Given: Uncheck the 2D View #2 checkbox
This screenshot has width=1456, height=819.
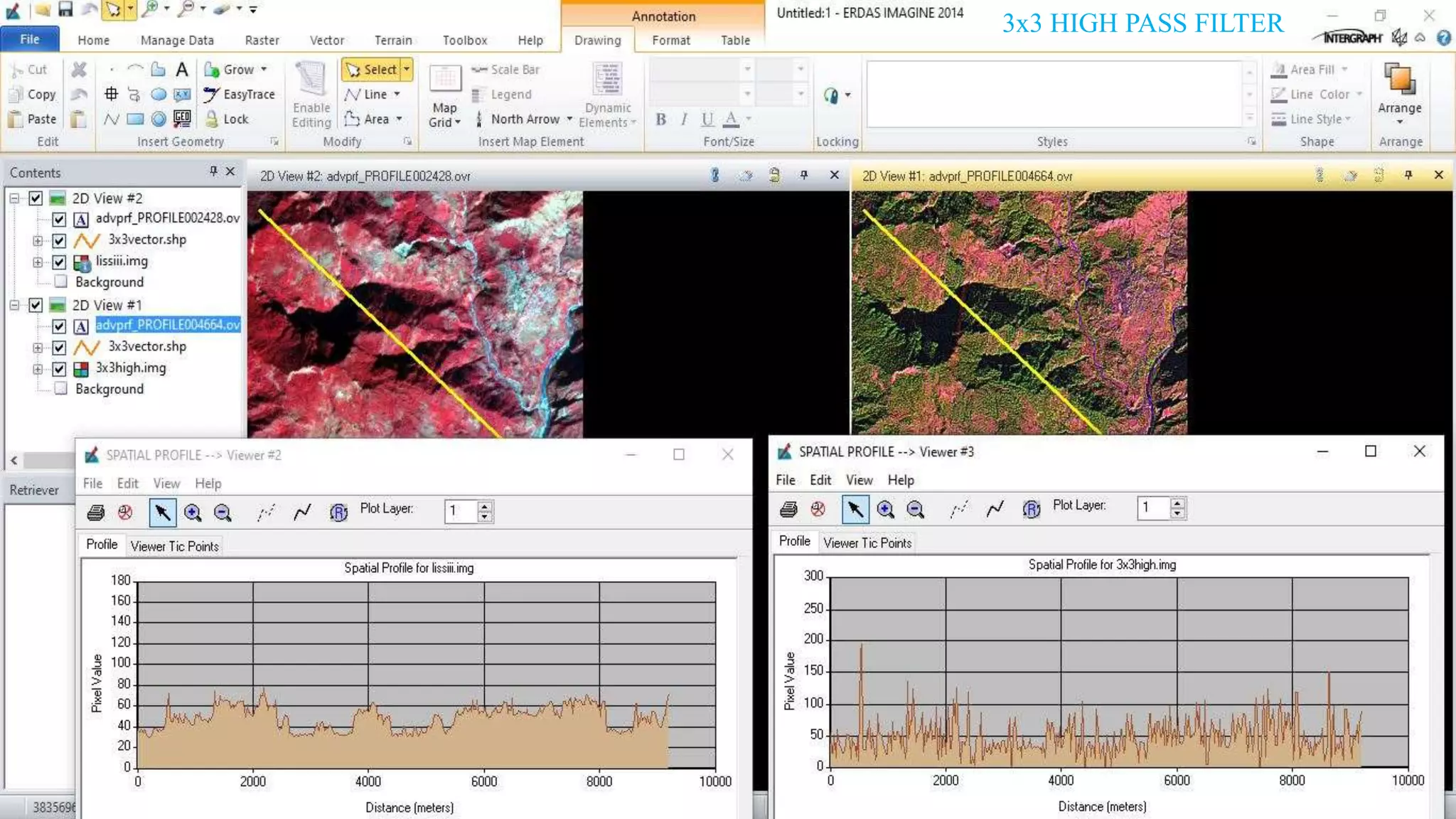Looking at the screenshot, I should (x=36, y=198).
